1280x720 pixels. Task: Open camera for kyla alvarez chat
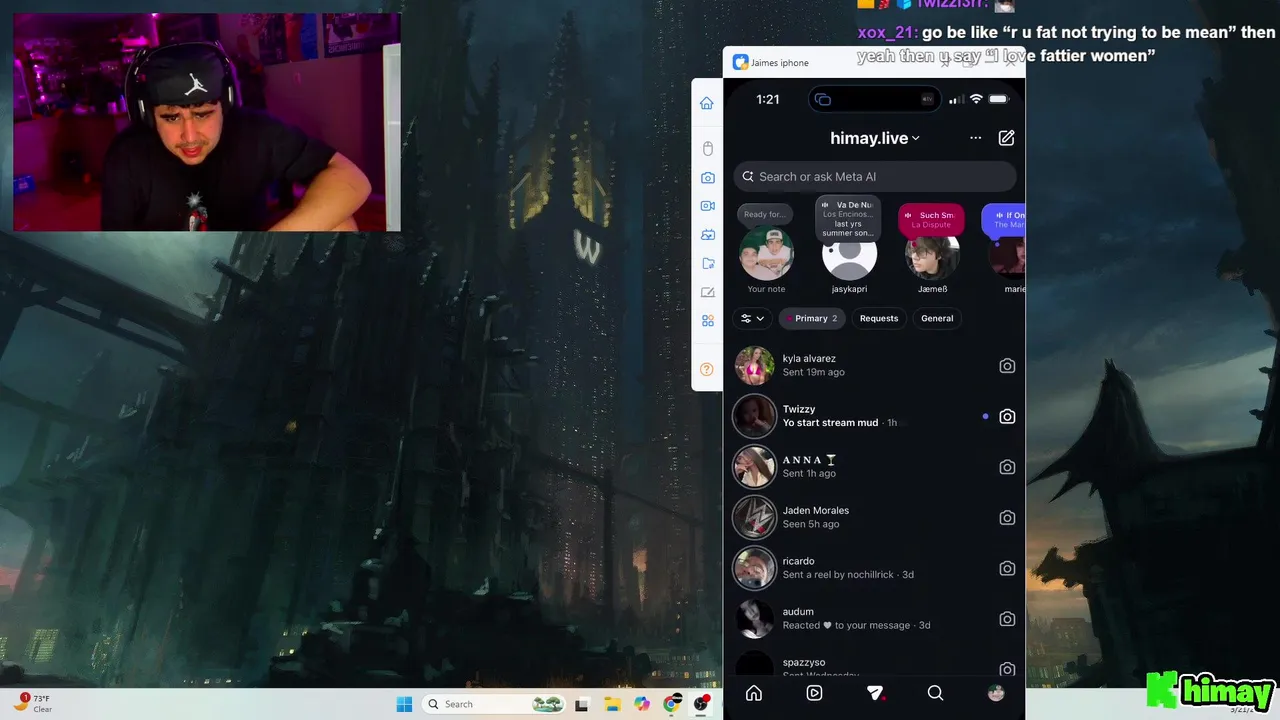1007,366
